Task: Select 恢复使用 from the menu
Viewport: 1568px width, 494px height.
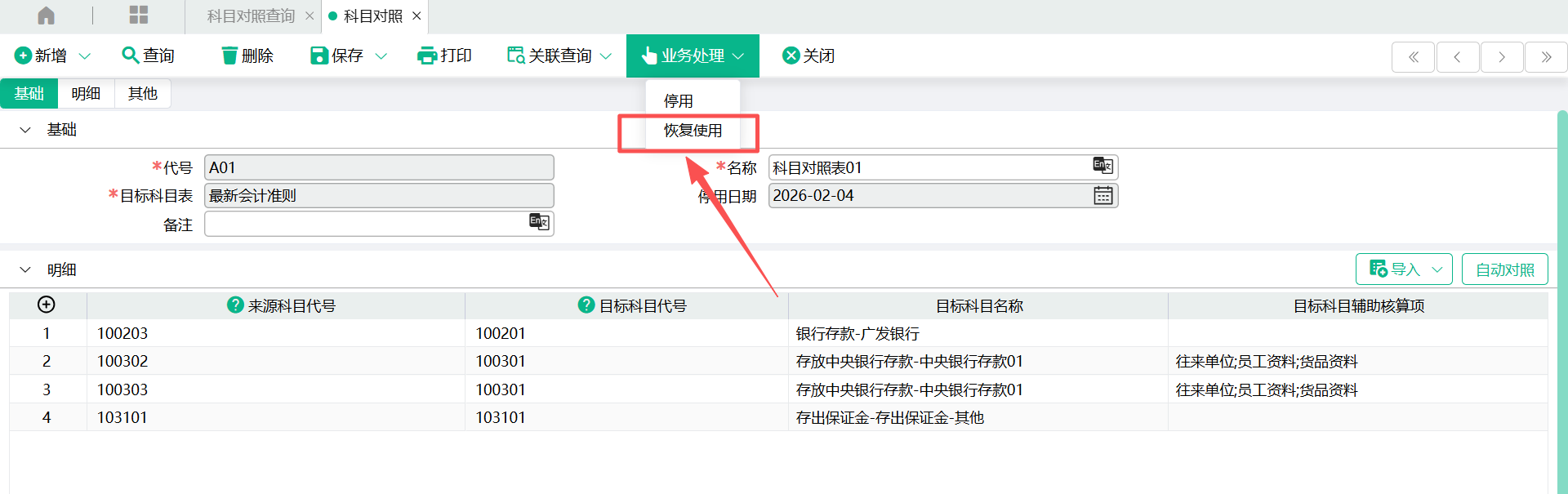Action: pos(693,131)
